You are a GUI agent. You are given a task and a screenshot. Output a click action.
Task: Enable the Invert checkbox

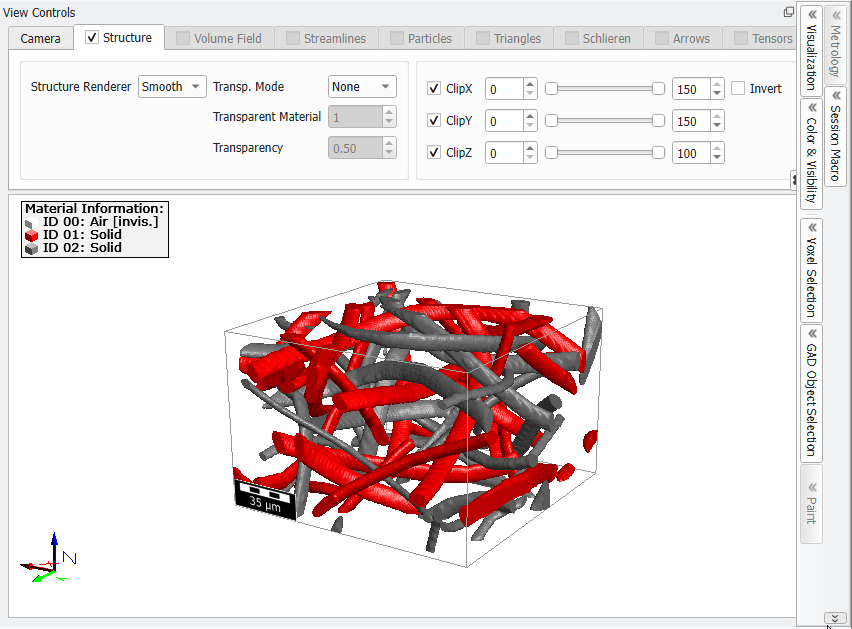738,89
